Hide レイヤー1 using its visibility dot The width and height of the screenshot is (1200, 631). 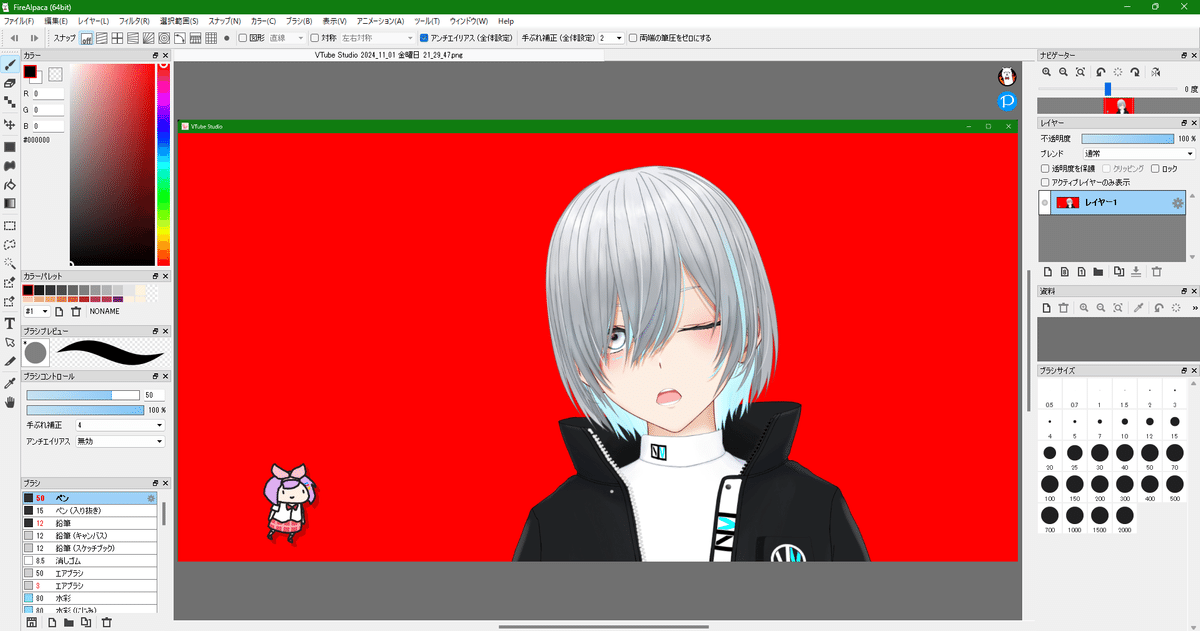[1045, 203]
